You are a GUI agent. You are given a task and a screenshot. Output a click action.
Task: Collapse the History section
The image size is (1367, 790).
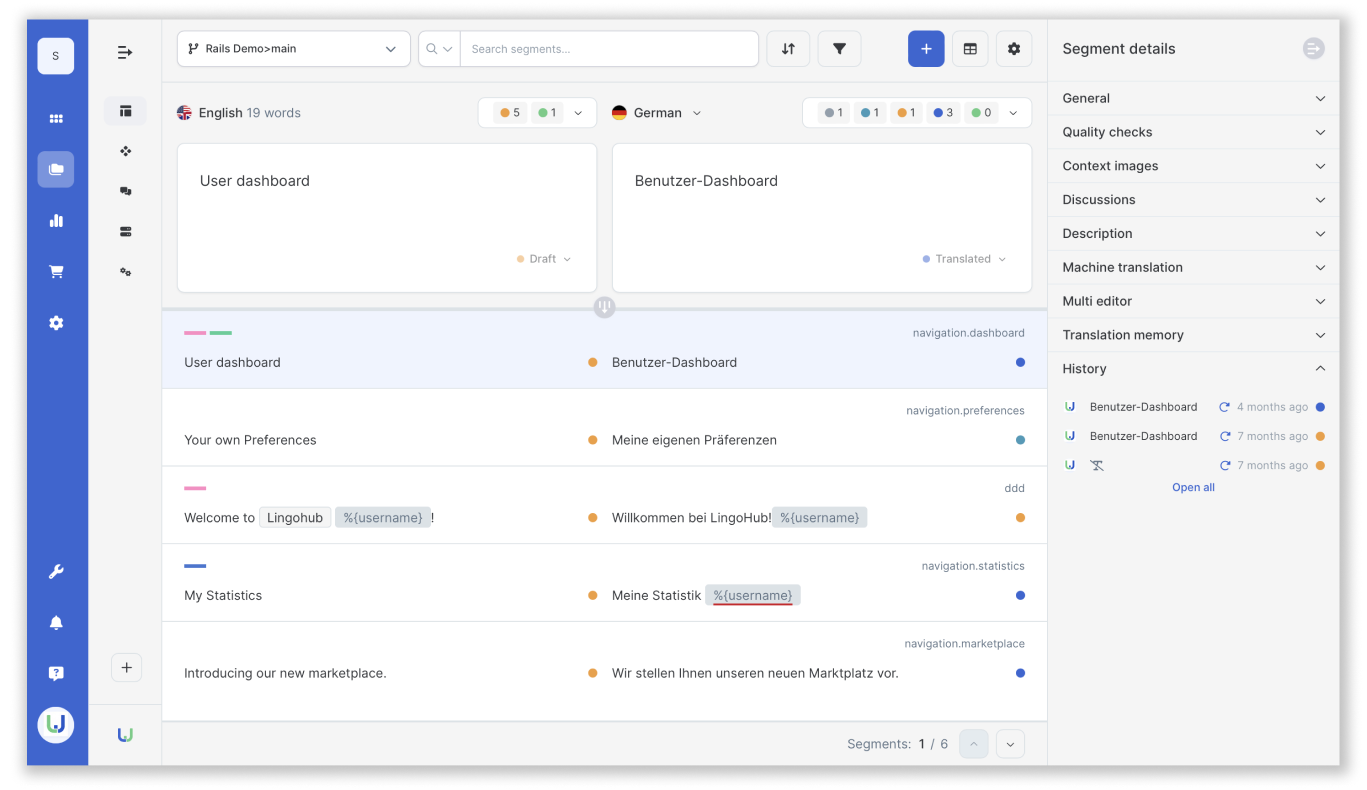[x=1193, y=369]
